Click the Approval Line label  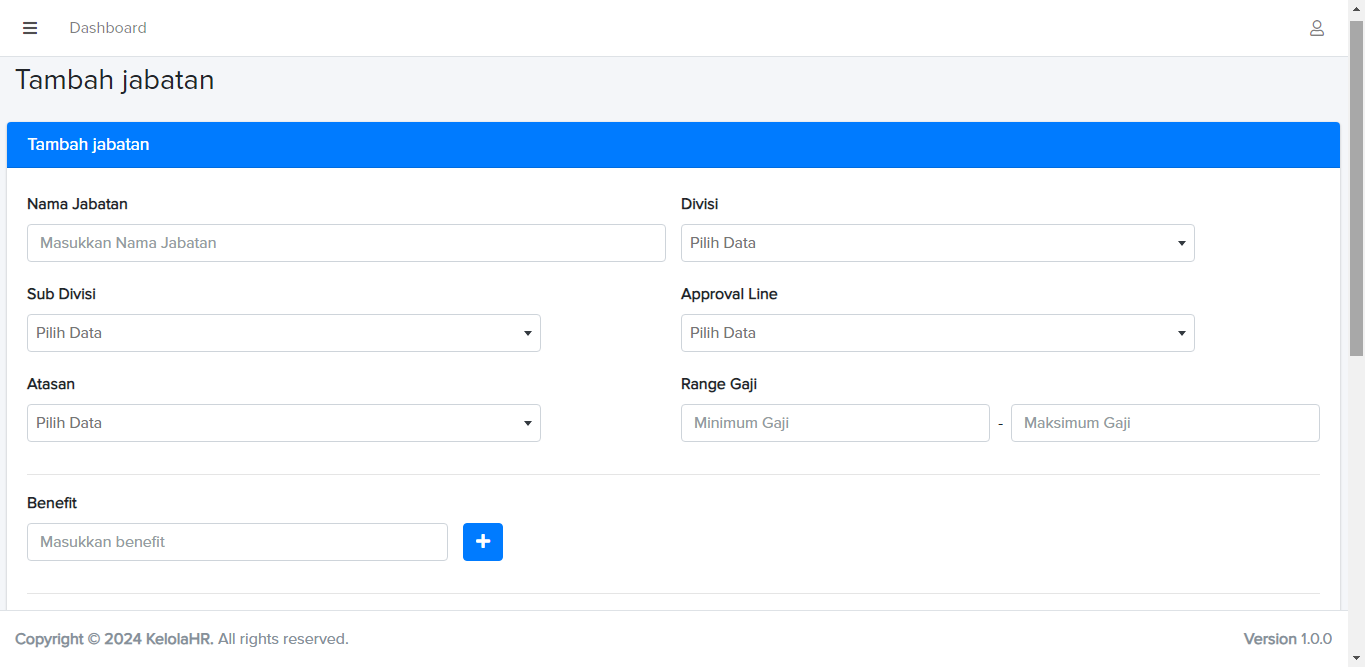tap(729, 294)
